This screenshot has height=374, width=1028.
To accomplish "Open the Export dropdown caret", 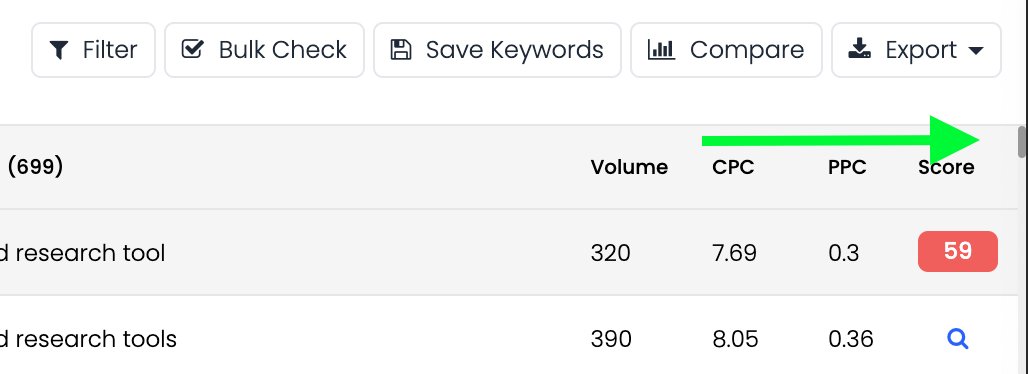I will pos(976,51).
